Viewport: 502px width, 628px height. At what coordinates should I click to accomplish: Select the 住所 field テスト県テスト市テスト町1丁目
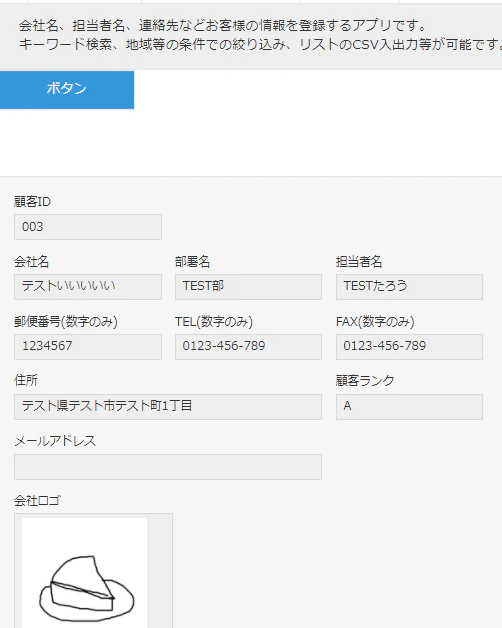coord(168,407)
